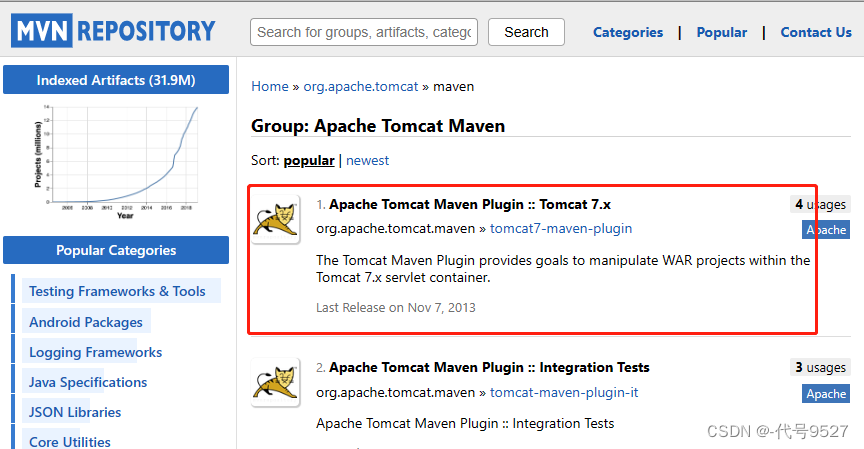864x449 pixels.
Task: Navigate to Home breadcrumb link
Action: pyautogui.click(x=269, y=87)
